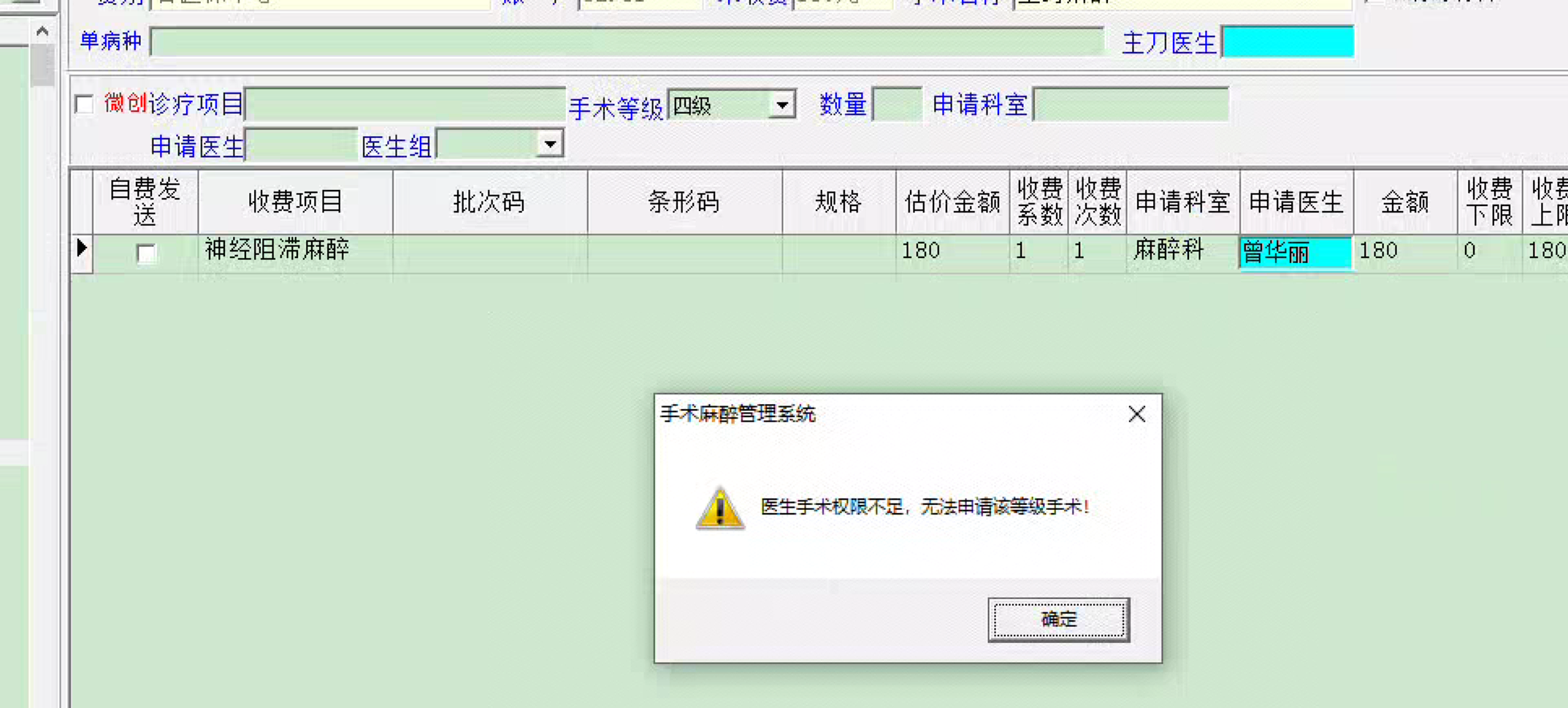
Task: Toggle the 微创 checkbox
Action: [x=85, y=104]
